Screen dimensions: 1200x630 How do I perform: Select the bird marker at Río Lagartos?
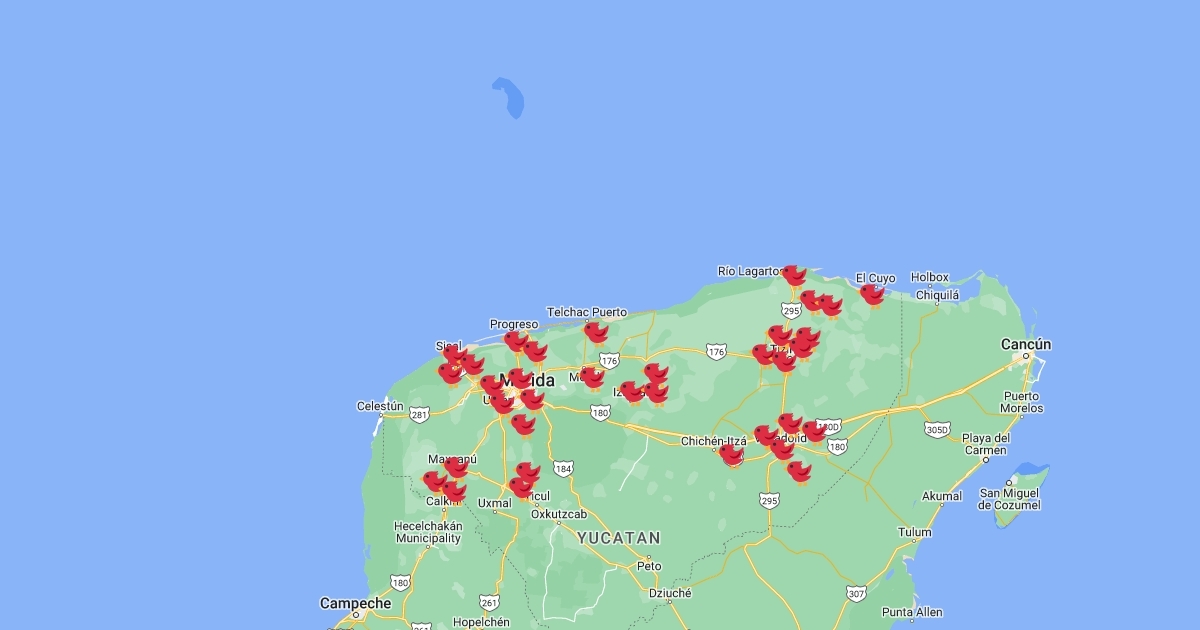pyautogui.click(x=793, y=275)
